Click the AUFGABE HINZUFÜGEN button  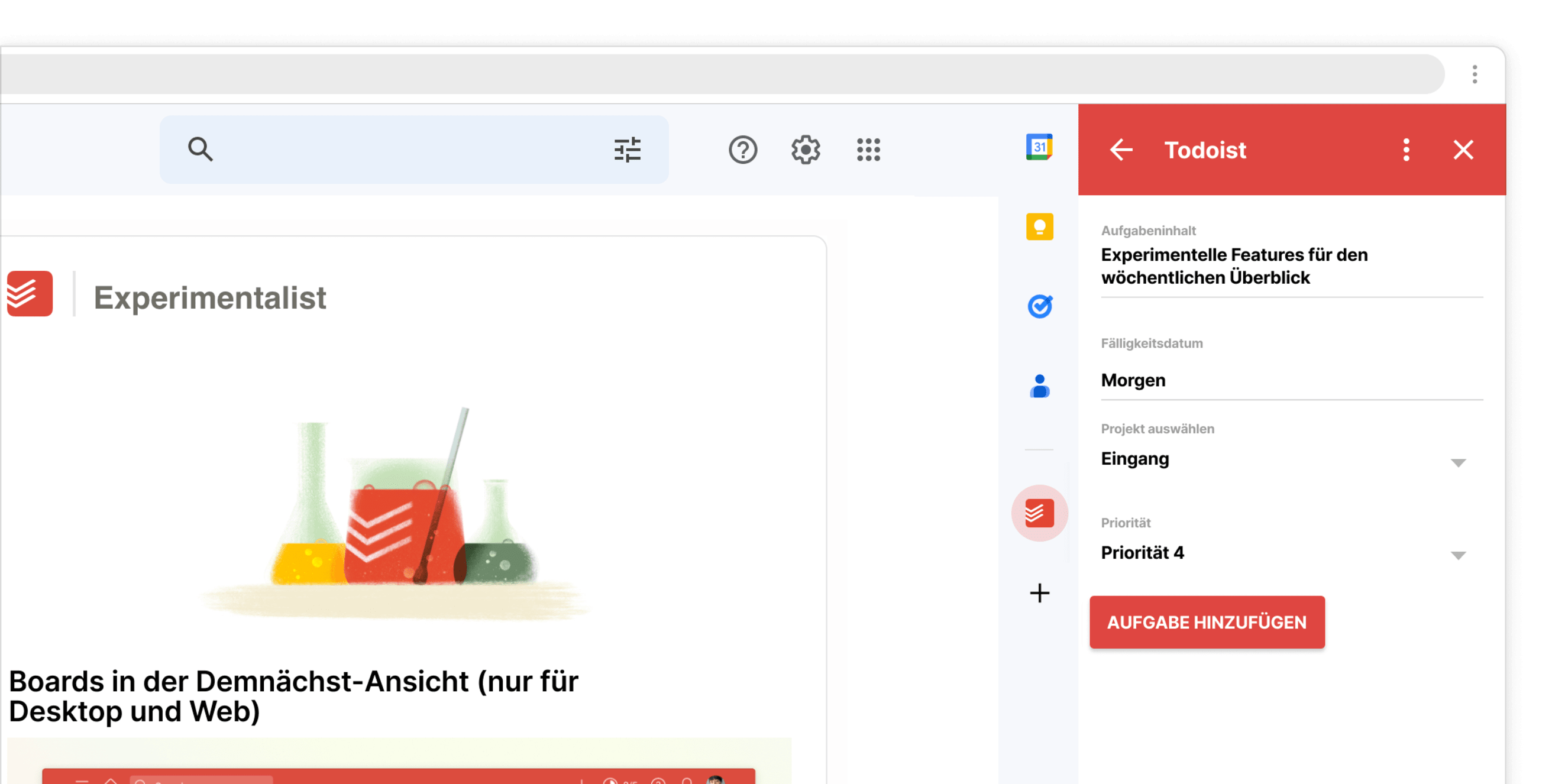(x=1207, y=622)
